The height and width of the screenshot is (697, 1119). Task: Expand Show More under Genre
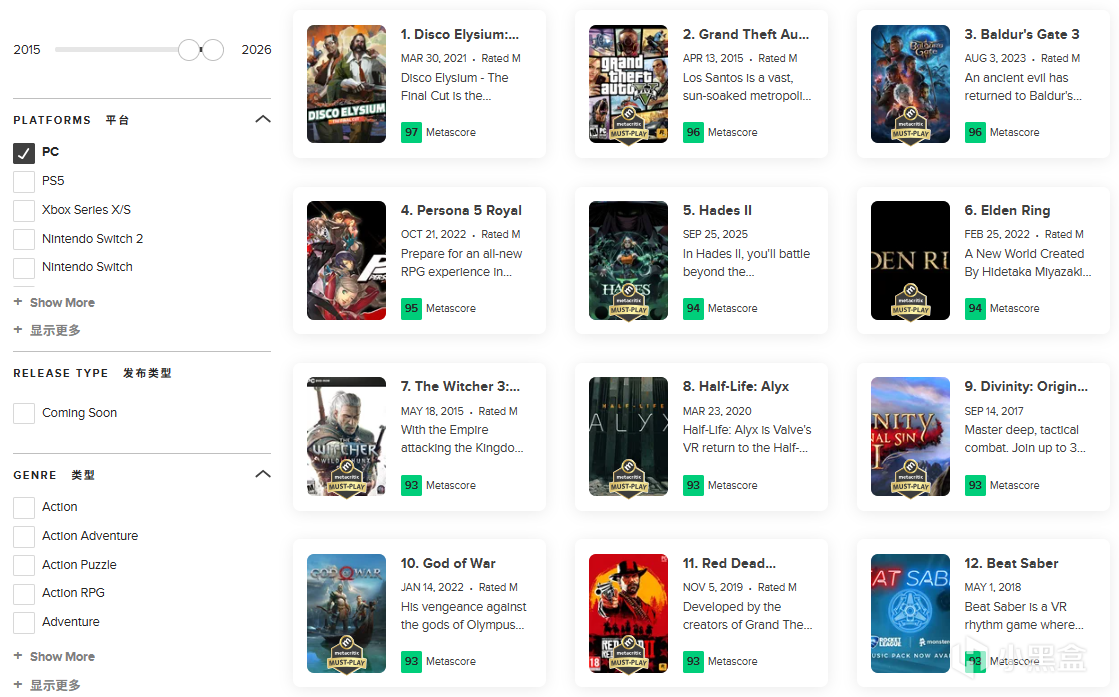pos(62,656)
